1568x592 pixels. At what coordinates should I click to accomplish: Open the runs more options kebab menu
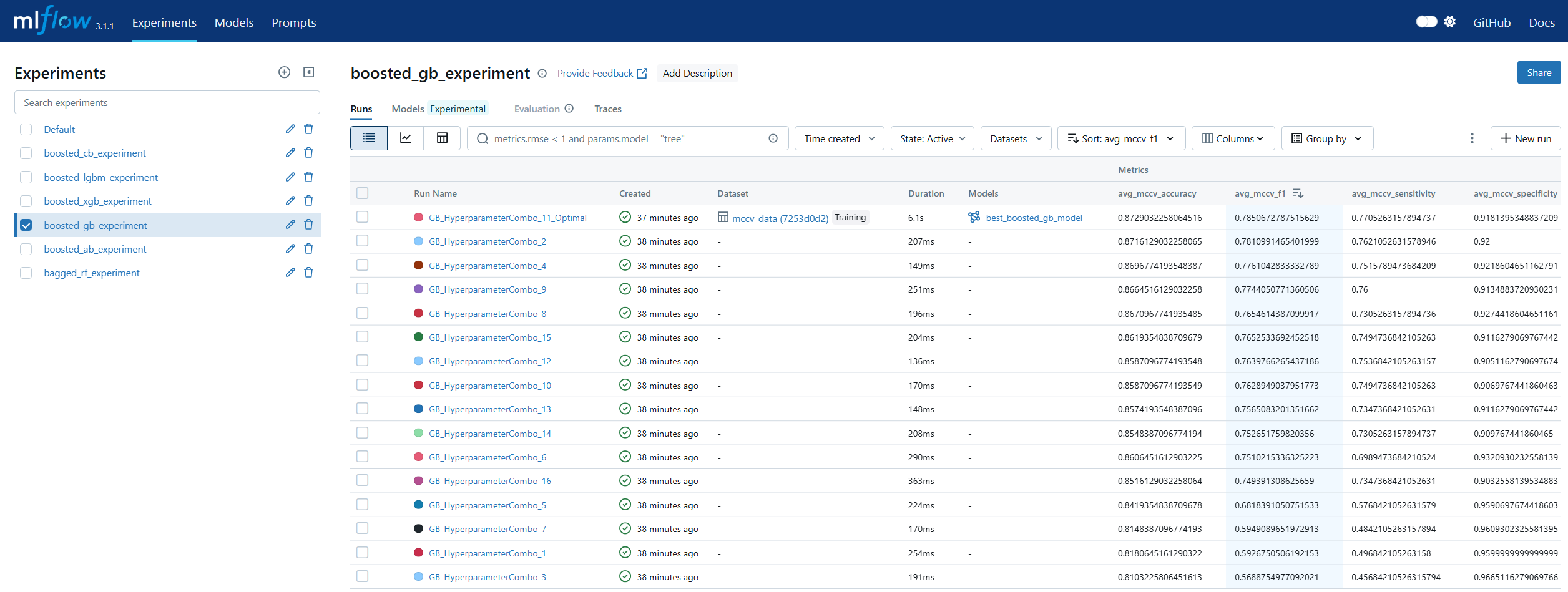tap(1472, 138)
